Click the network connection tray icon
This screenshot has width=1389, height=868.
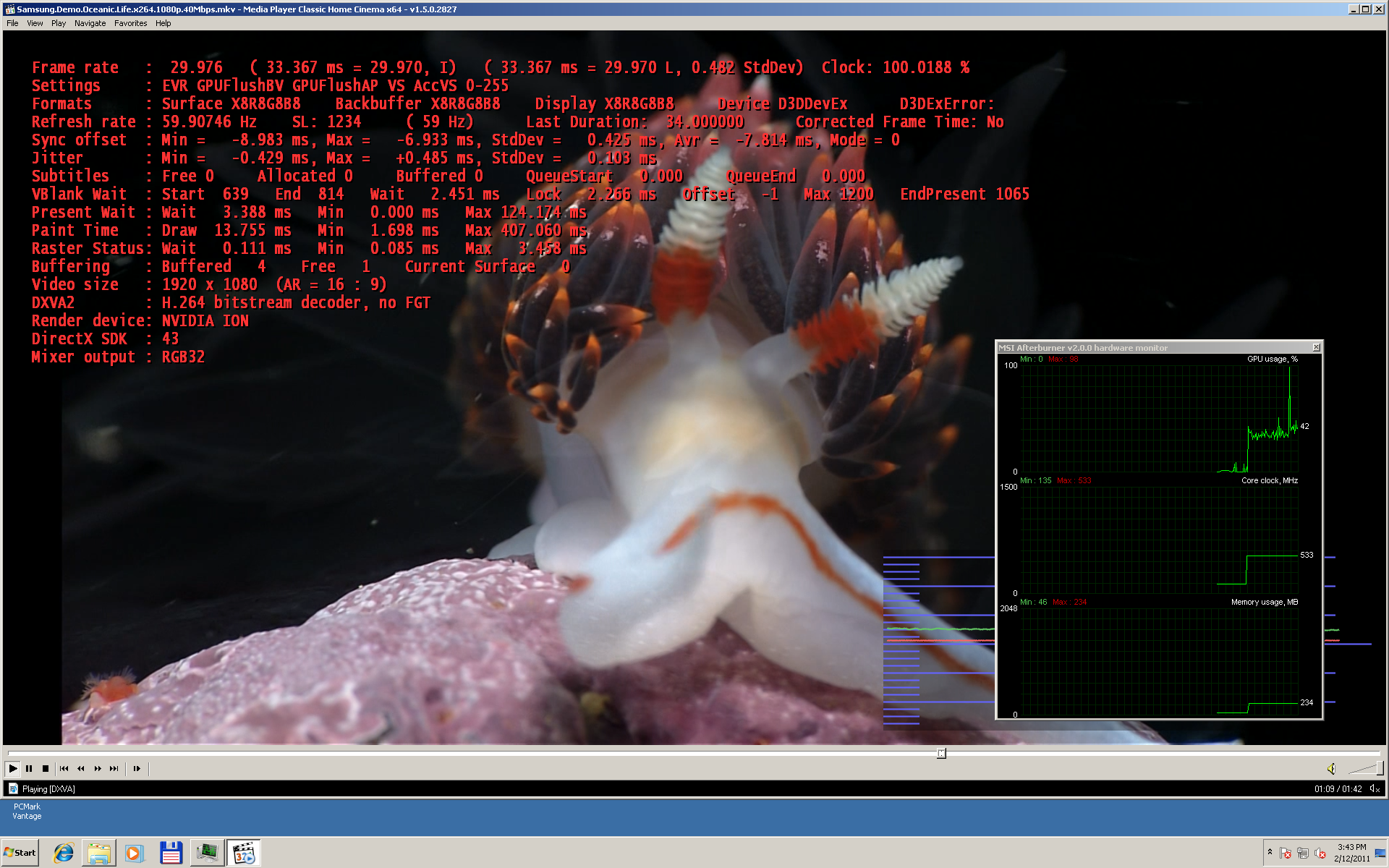click(1303, 854)
